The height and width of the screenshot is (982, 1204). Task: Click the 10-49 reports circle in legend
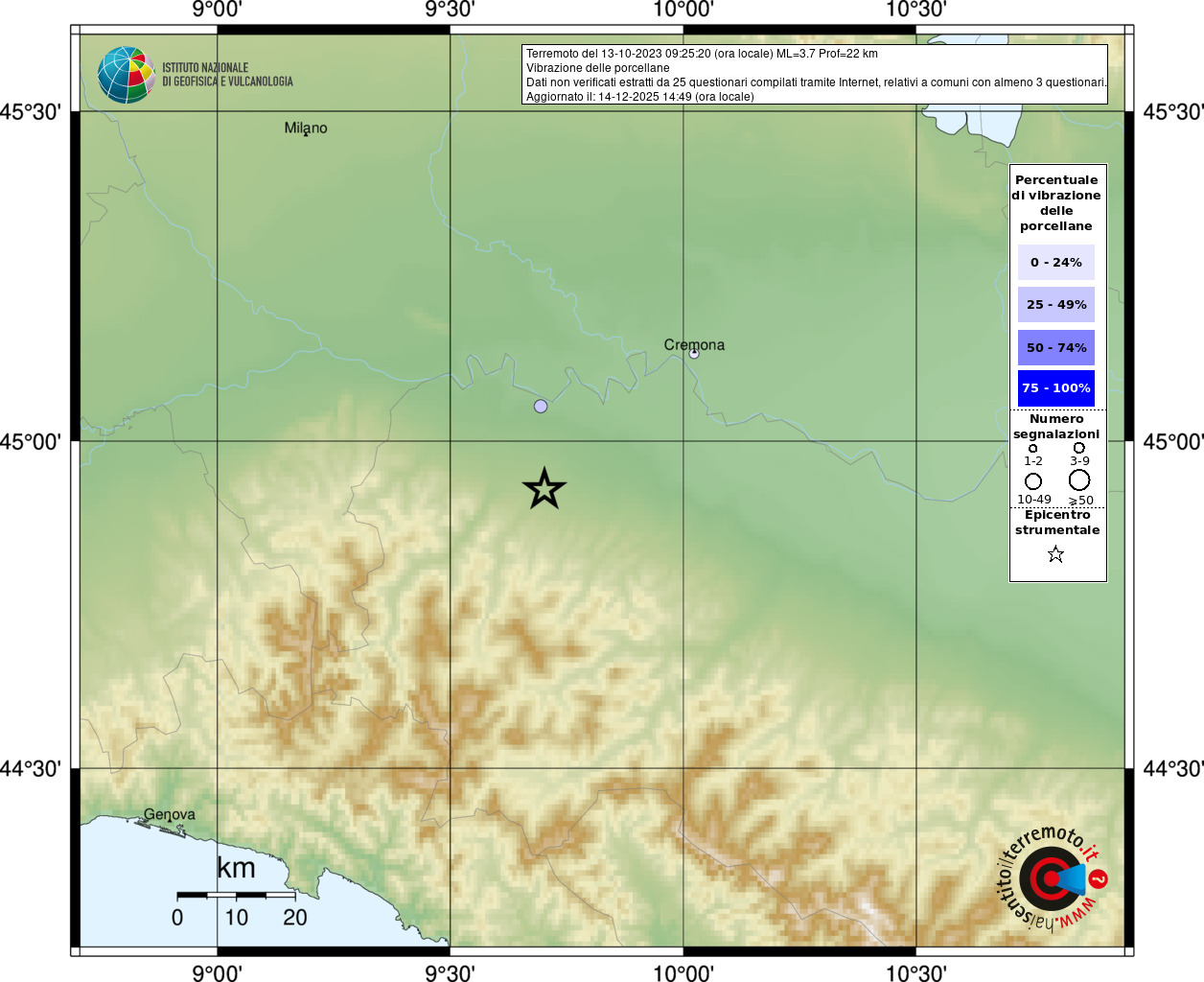click(x=1033, y=481)
